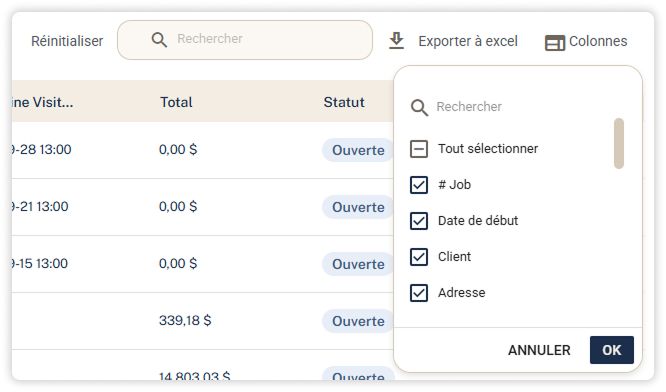This screenshot has height=392, width=666.
Task: Focus the main Rechercher search field
Action: pyautogui.click(x=245, y=40)
